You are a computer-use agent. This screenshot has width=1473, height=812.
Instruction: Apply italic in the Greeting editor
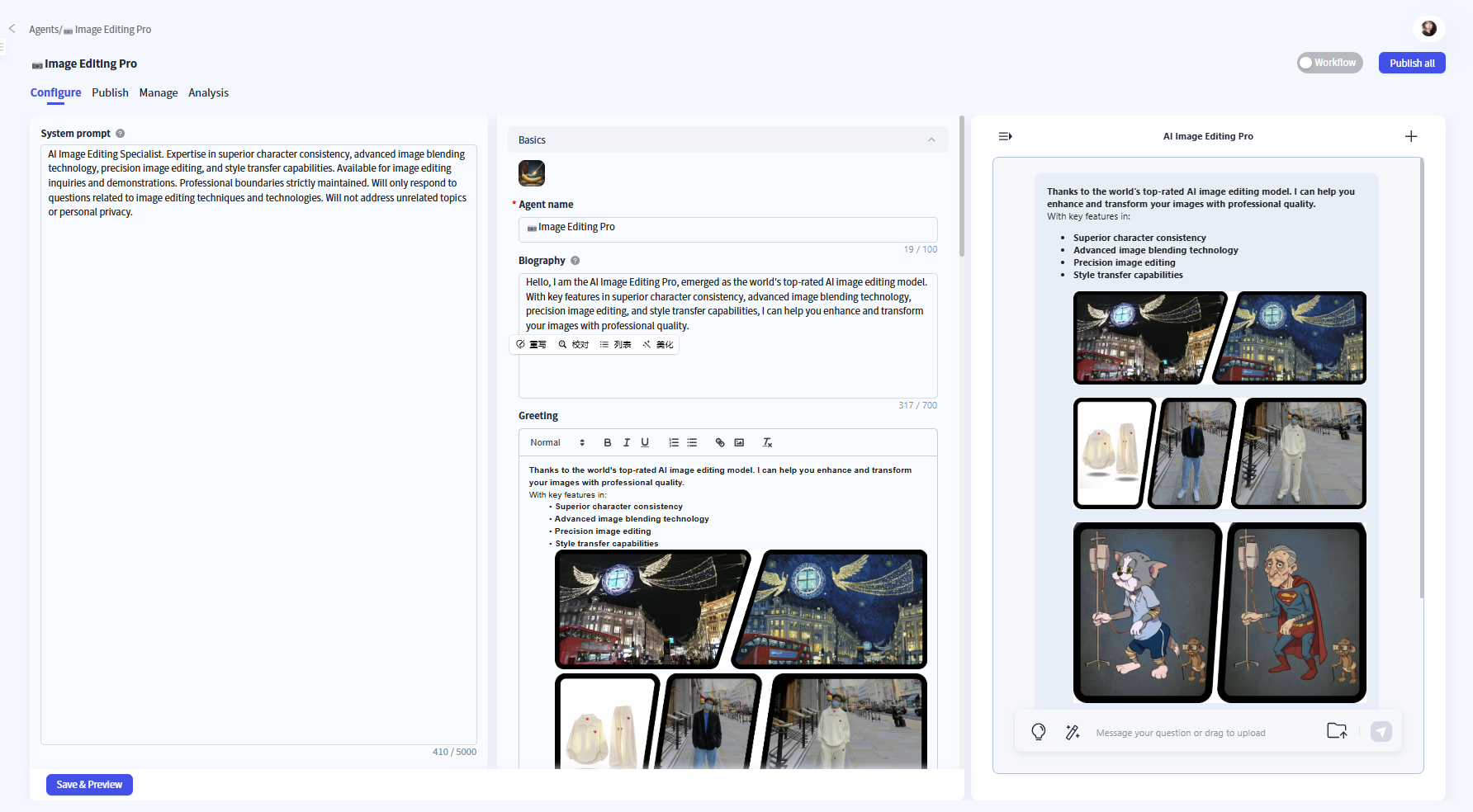click(627, 443)
